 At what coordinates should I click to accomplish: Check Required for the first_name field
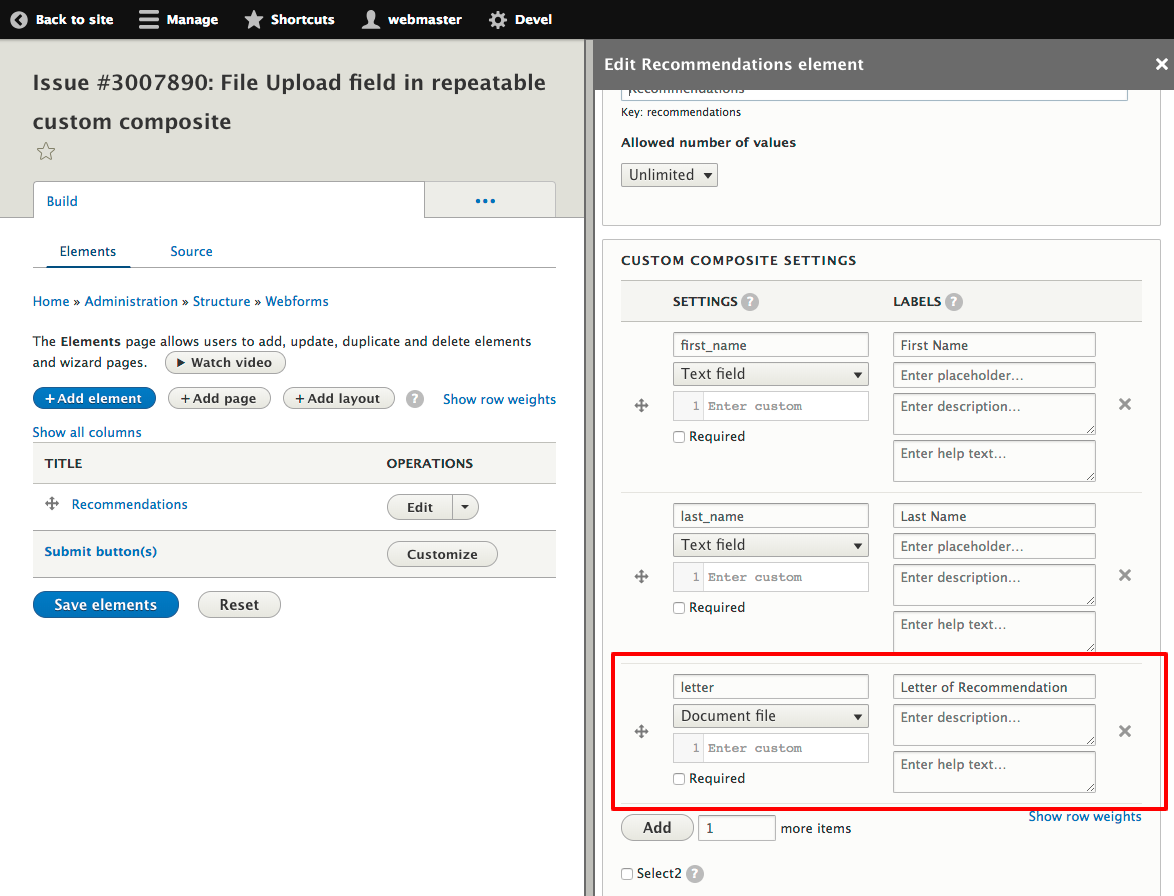(x=678, y=436)
